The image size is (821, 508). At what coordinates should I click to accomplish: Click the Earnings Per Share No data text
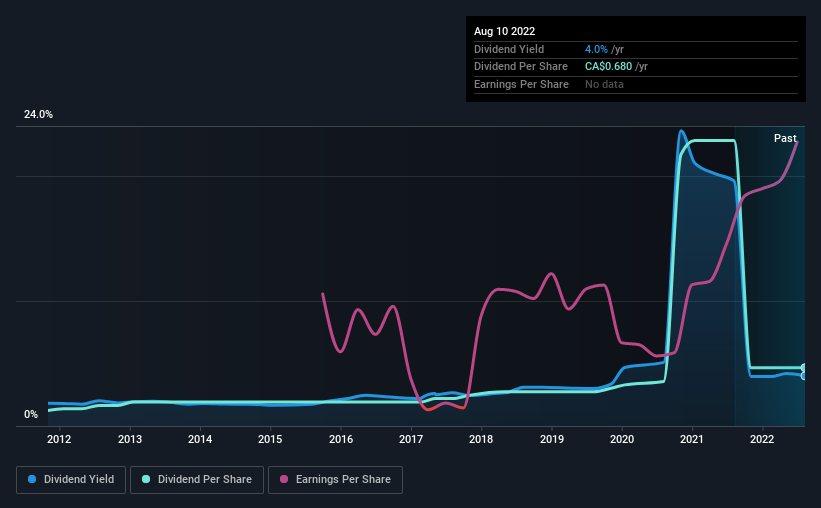604,84
